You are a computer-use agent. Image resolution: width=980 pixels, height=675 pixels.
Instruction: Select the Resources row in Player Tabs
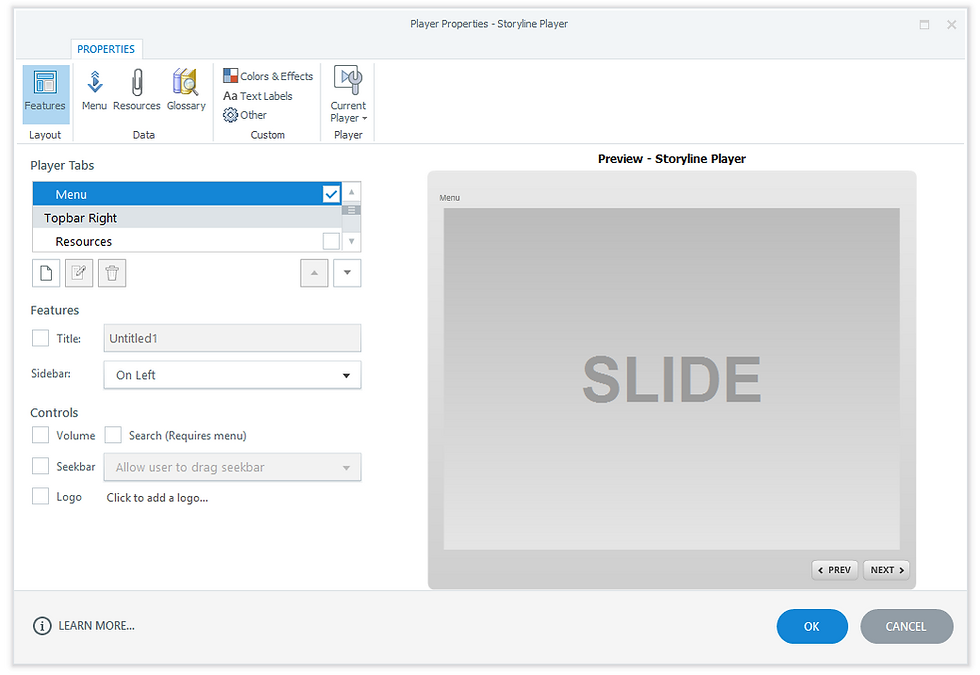(187, 241)
